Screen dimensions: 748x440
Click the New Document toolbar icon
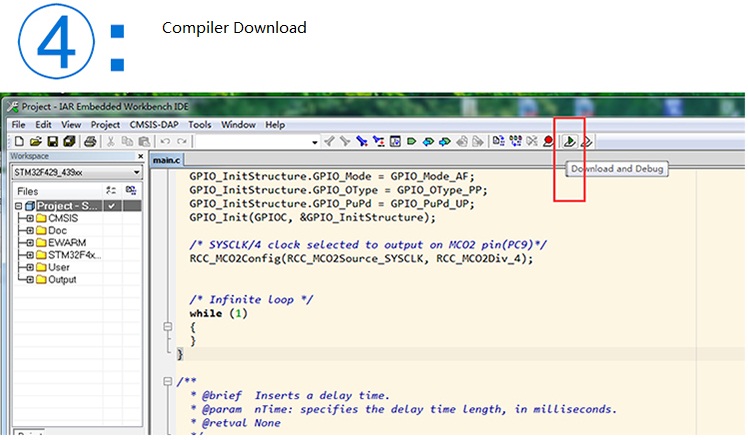point(18,142)
